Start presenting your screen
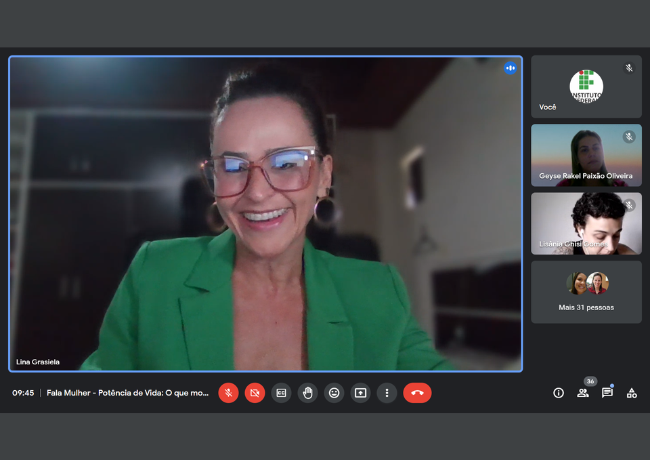This screenshot has height=460, width=650. click(360, 393)
